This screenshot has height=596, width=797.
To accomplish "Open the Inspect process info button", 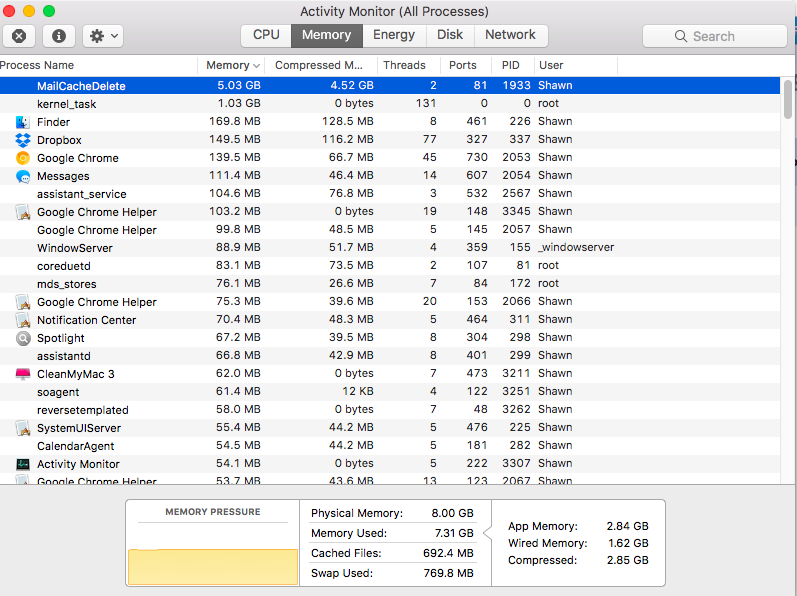I will pyautogui.click(x=58, y=36).
